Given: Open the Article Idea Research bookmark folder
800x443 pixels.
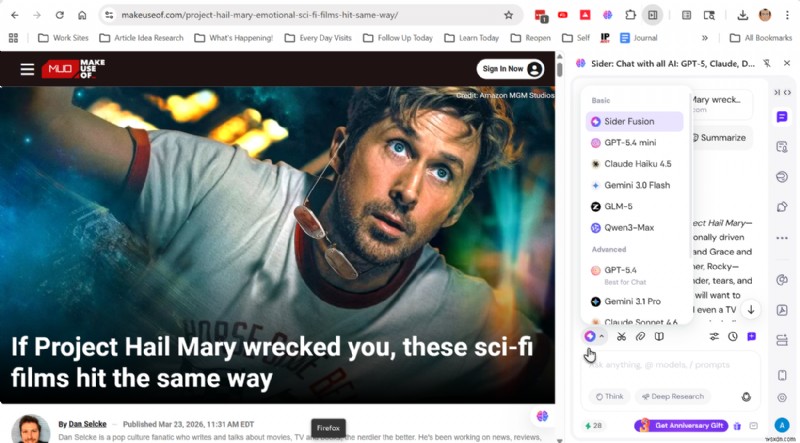Looking at the screenshot, I should 141,38.
